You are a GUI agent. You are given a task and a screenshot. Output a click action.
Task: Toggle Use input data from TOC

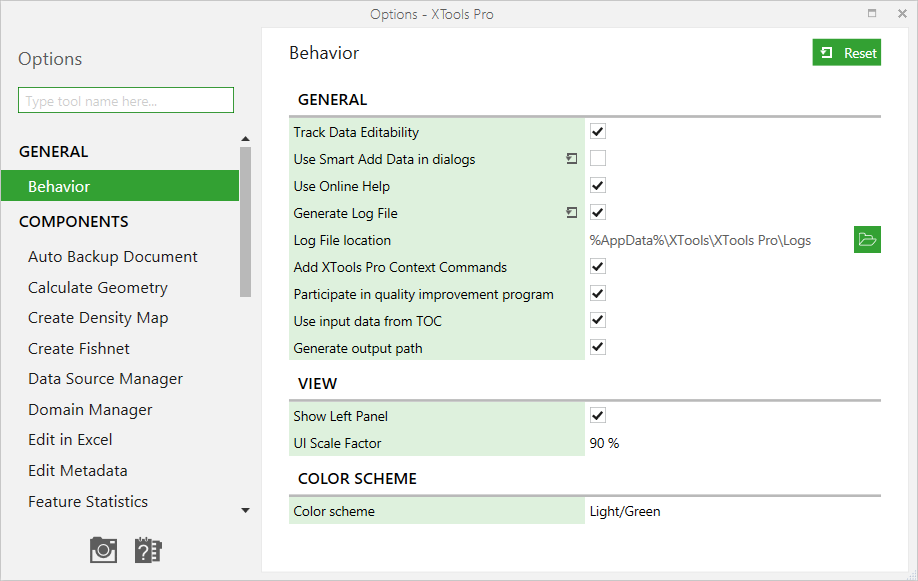[x=598, y=320]
